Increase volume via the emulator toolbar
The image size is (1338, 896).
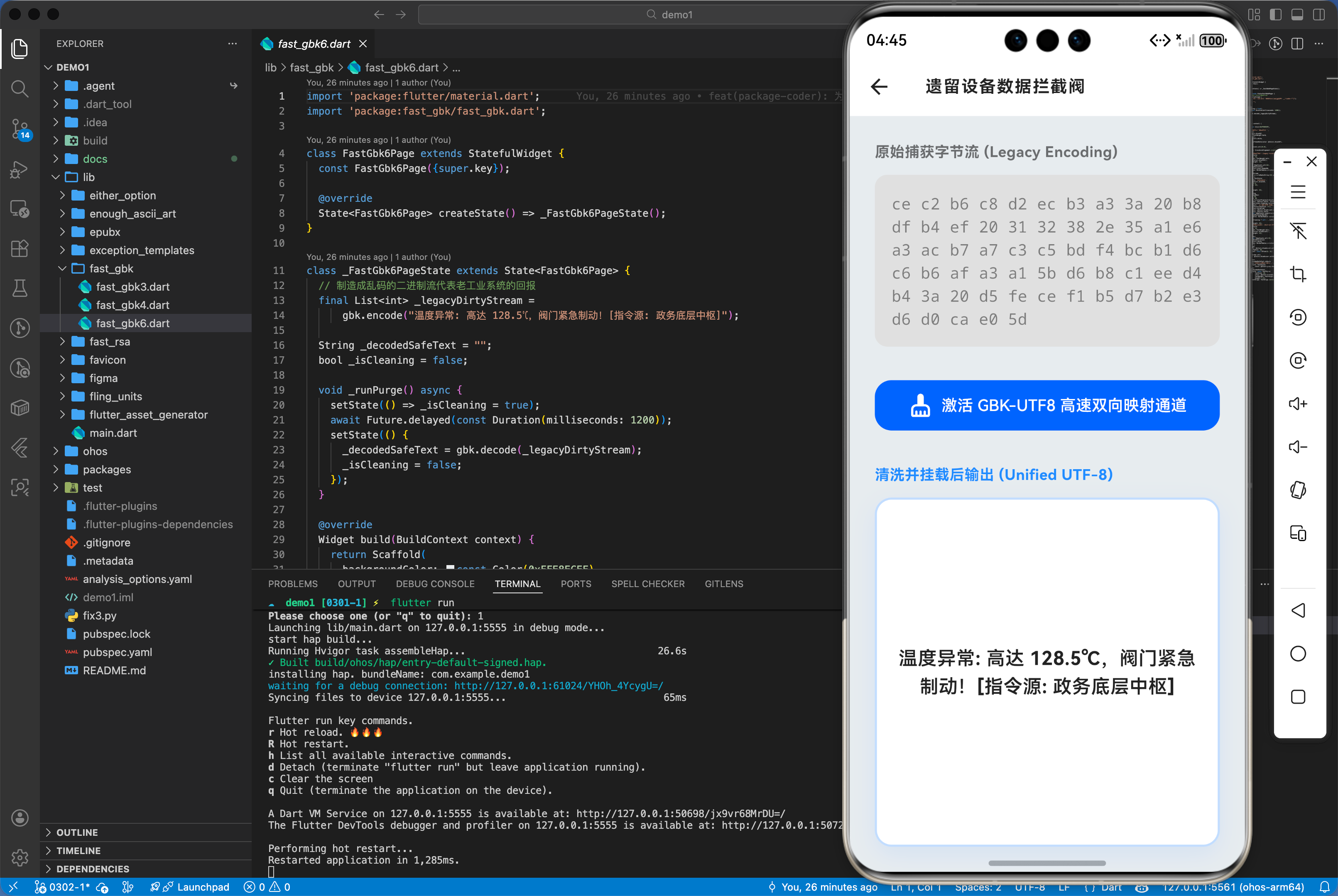(x=1299, y=404)
